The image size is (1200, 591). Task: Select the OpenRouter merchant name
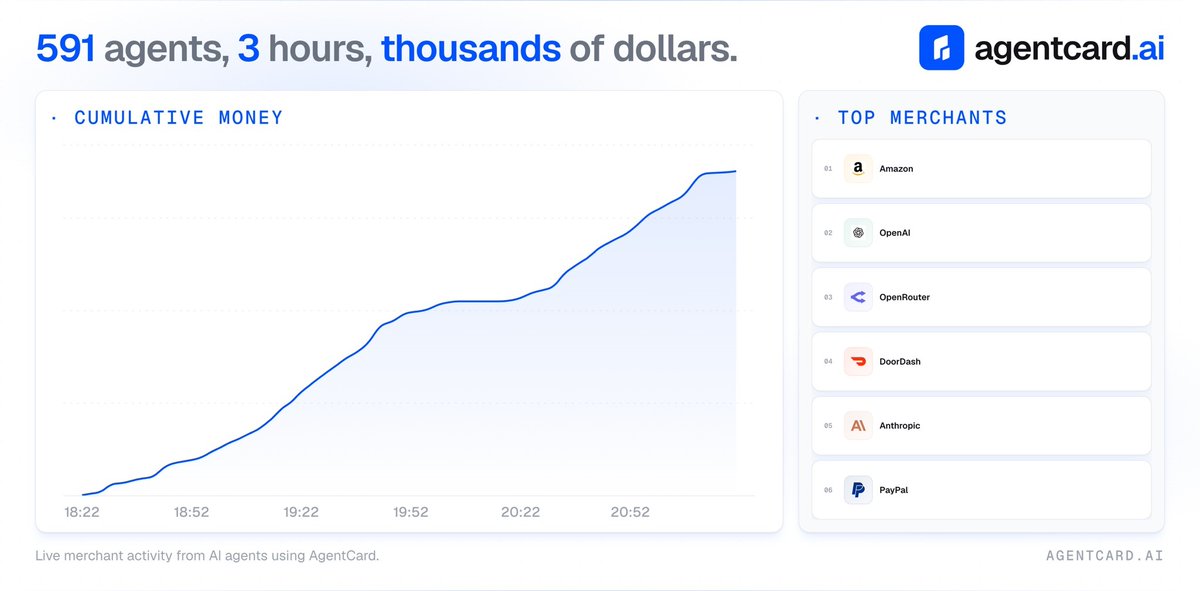[x=904, y=297]
